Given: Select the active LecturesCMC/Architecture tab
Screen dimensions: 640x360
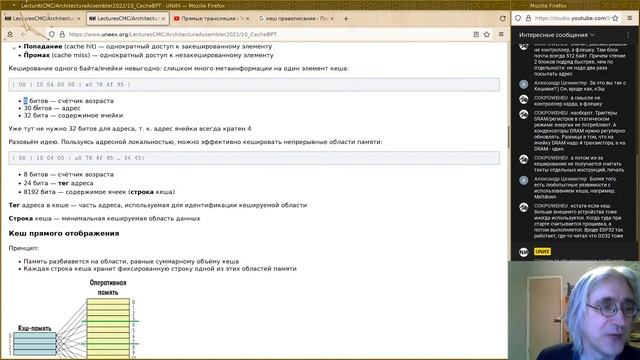Looking at the screenshot, I should click(127, 18).
